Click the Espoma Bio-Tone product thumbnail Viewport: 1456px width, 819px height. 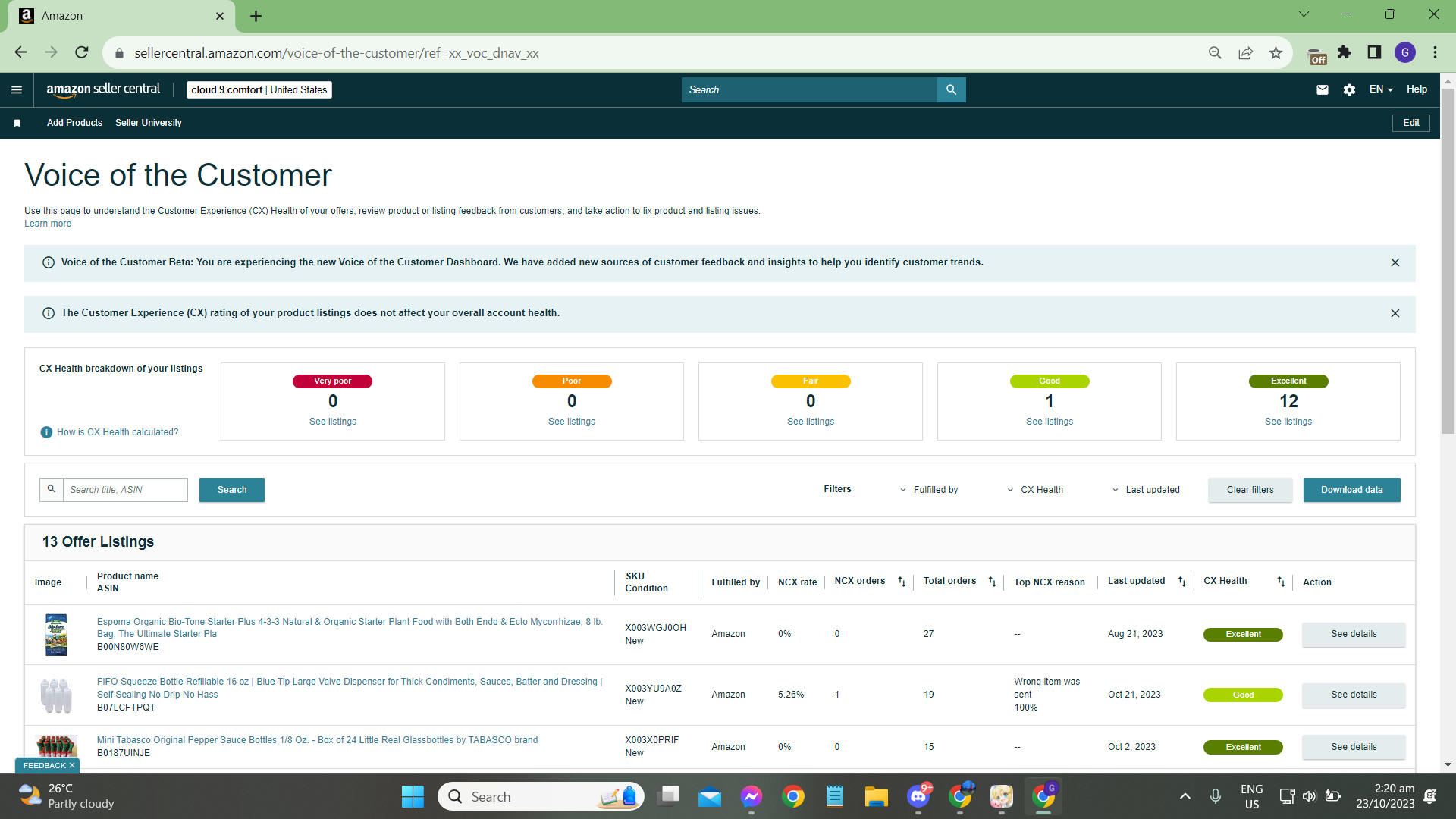click(56, 635)
